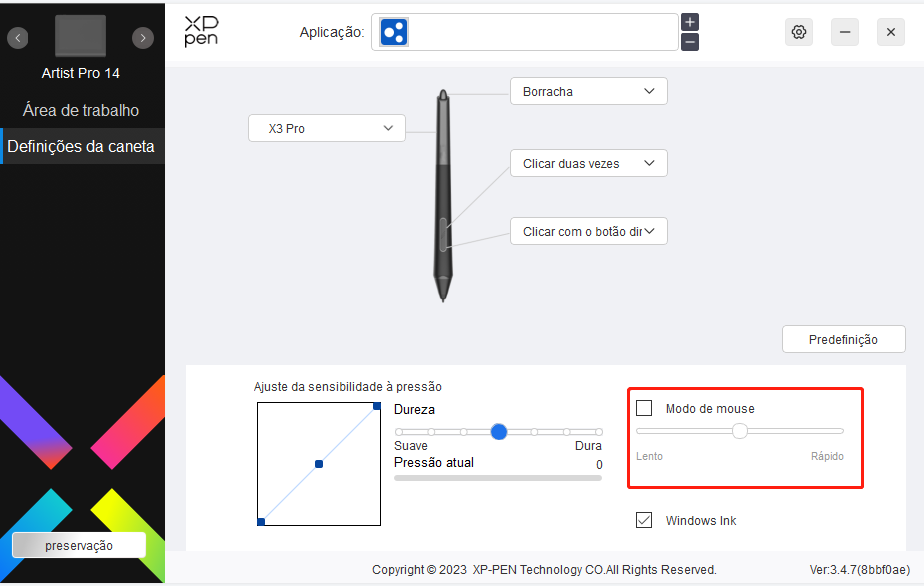Viewport: 924px width, 586px height.
Task: Click the XP-Pen logo
Action: pyautogui.click(x=201, y=32)
